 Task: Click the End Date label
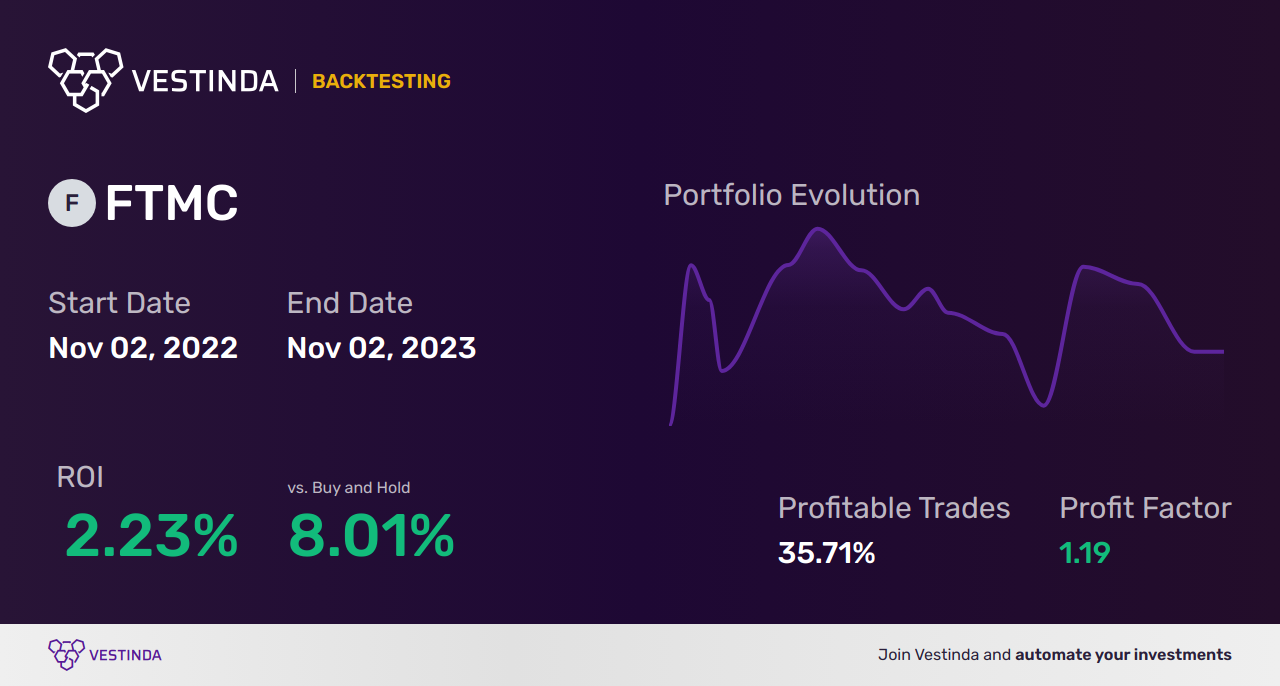349,302
